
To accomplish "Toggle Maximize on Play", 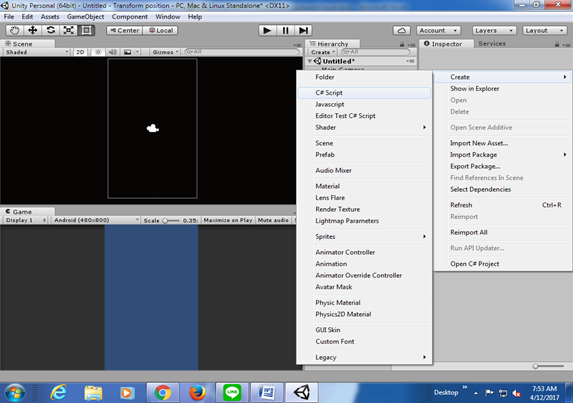I will [x=228, y=220].
